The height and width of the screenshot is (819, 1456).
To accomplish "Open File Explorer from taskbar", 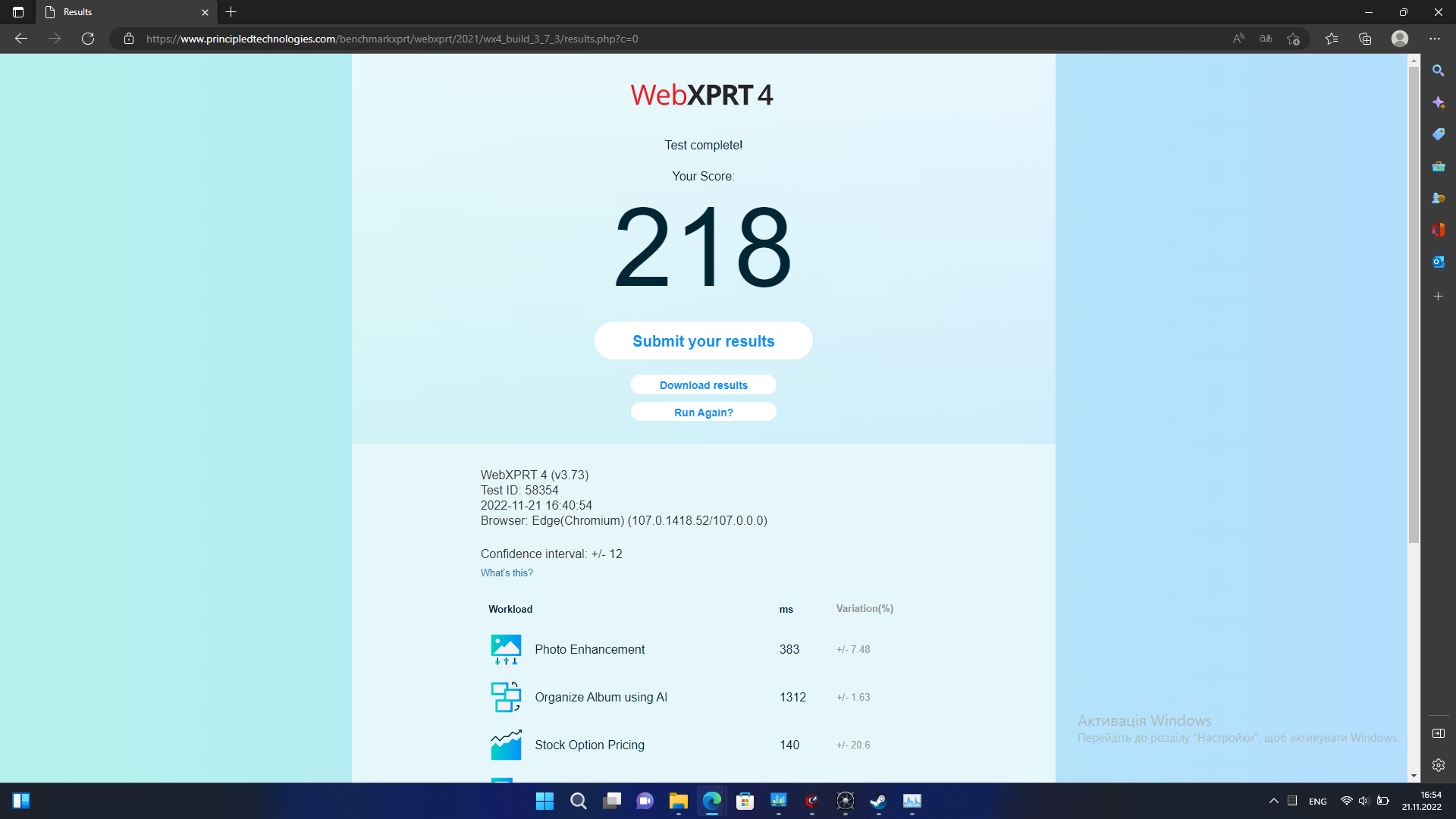I will tap(678, 801).
